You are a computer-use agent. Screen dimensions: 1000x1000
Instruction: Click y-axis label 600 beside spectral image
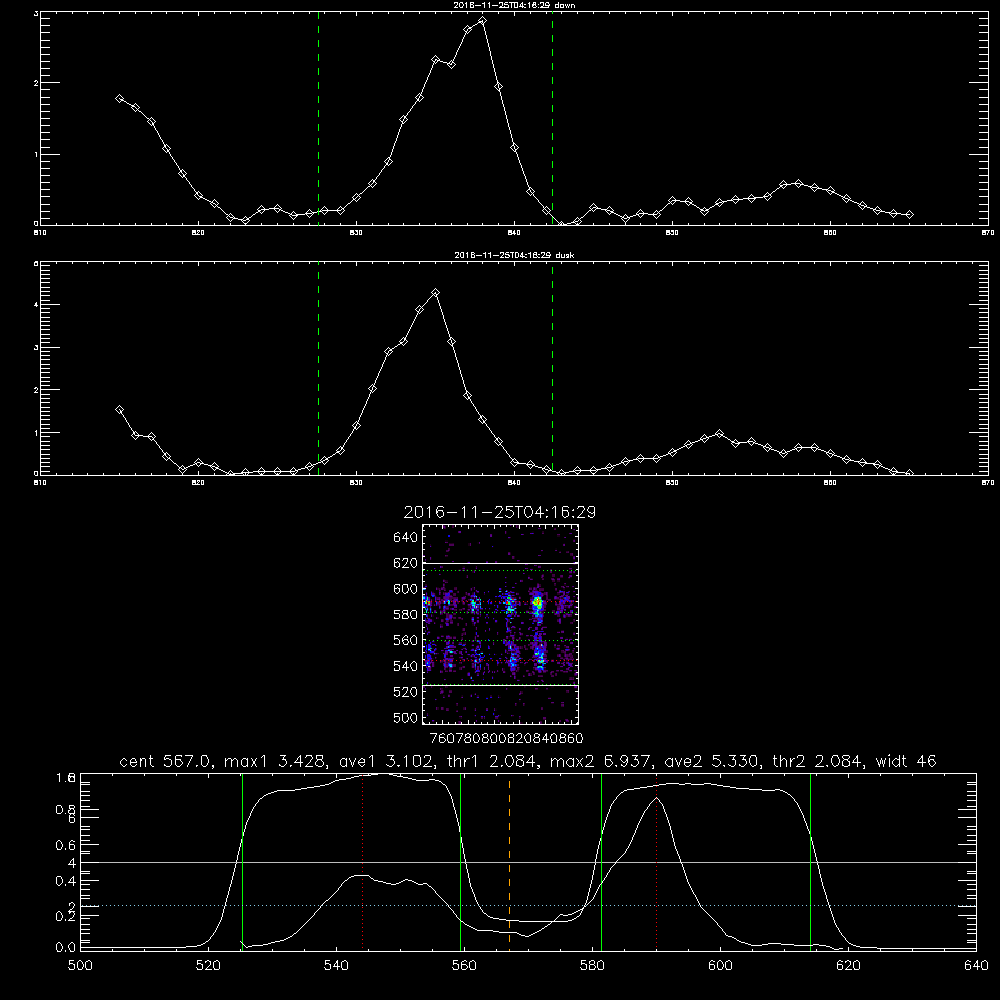(406, 589)
